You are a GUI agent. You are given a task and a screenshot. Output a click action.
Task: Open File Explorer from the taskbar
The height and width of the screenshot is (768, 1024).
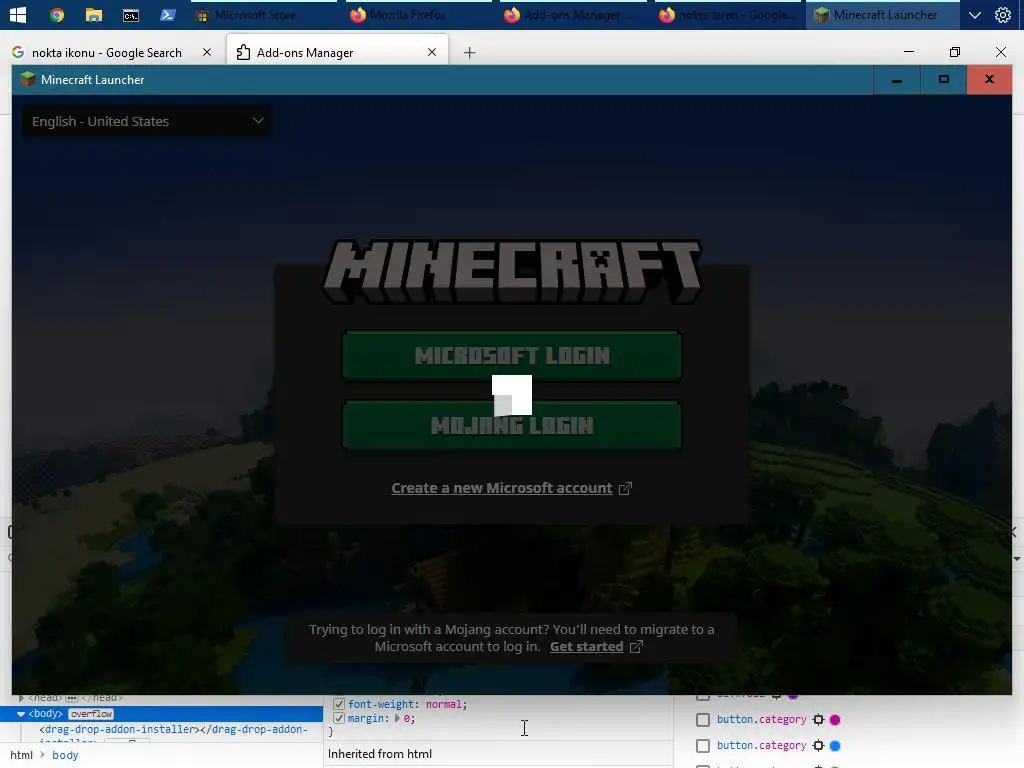click(94, 14)
